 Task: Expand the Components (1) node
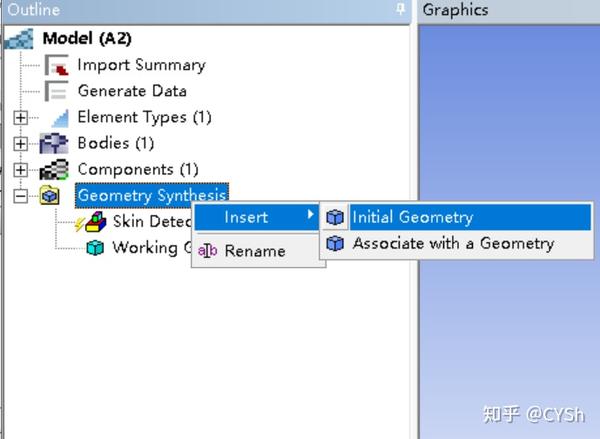tap(20, 170)
